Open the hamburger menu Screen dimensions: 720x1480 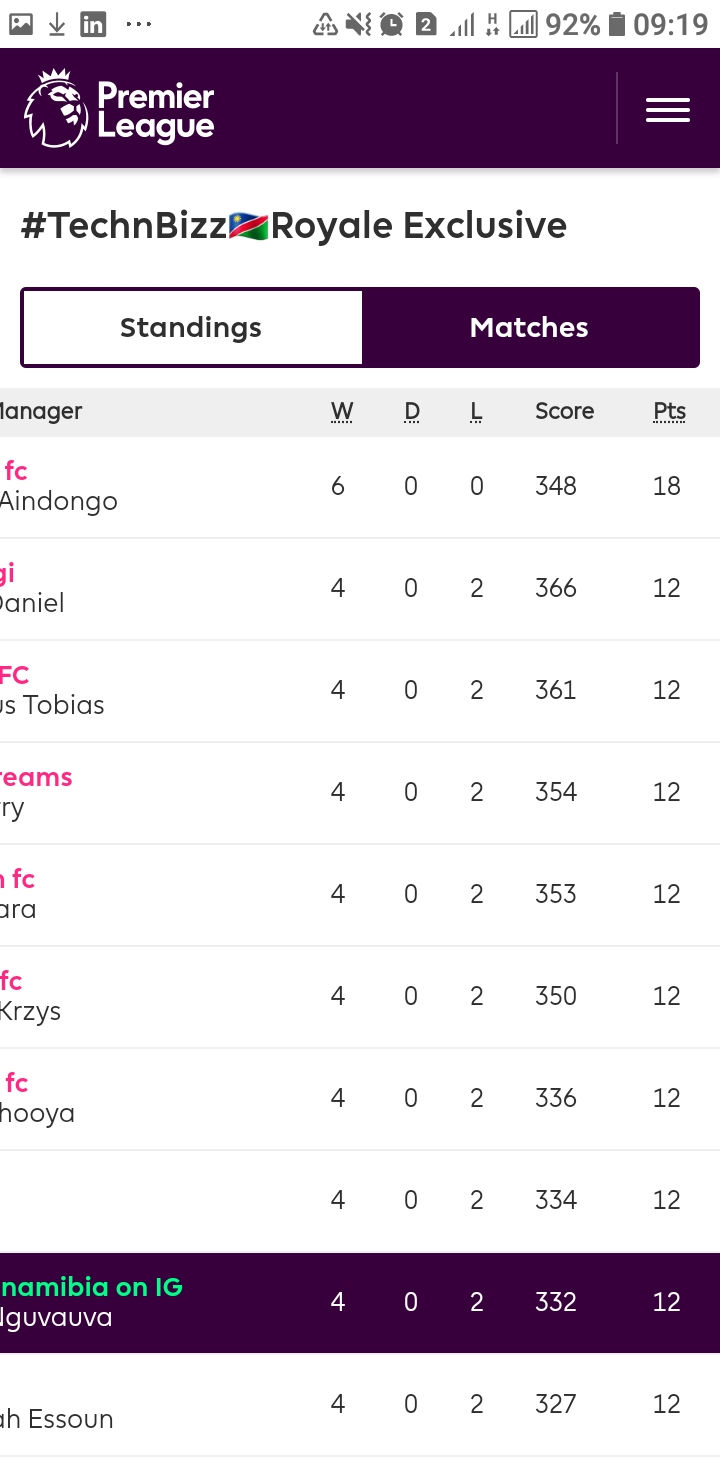(667, 109)
